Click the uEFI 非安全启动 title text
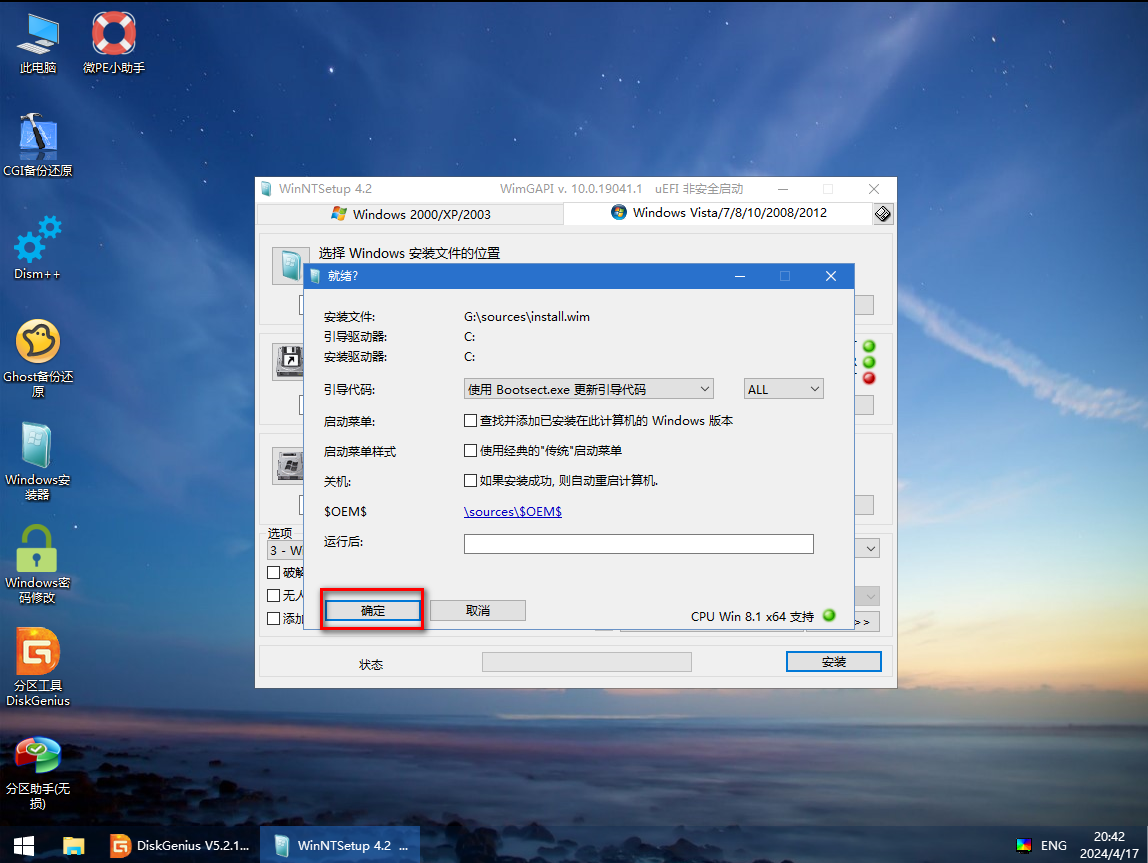 click(x=698, y=189)
